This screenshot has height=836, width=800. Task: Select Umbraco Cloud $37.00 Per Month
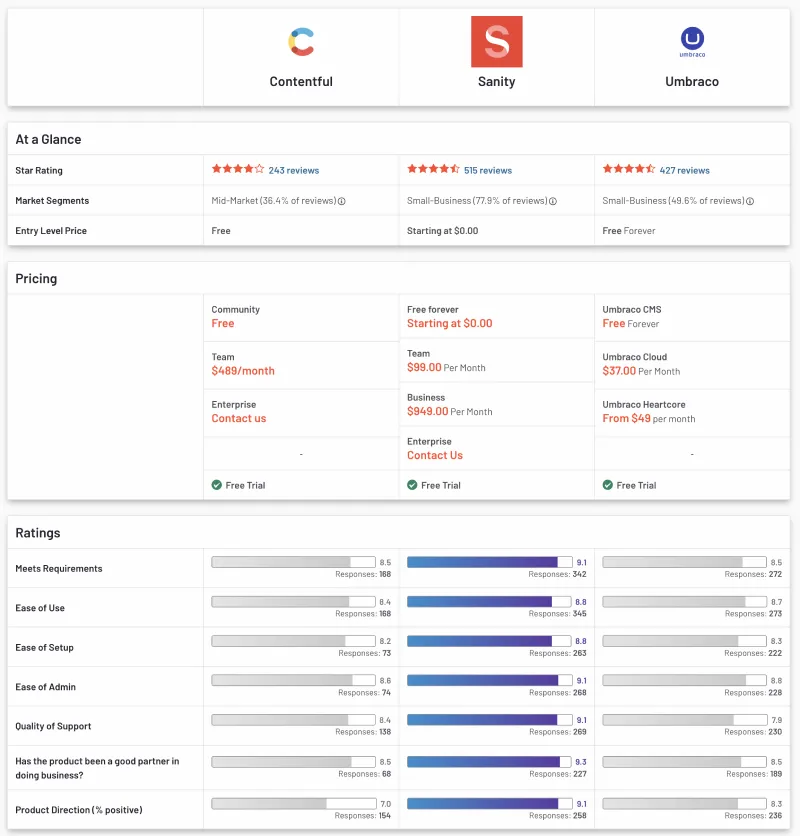(642, 371)
